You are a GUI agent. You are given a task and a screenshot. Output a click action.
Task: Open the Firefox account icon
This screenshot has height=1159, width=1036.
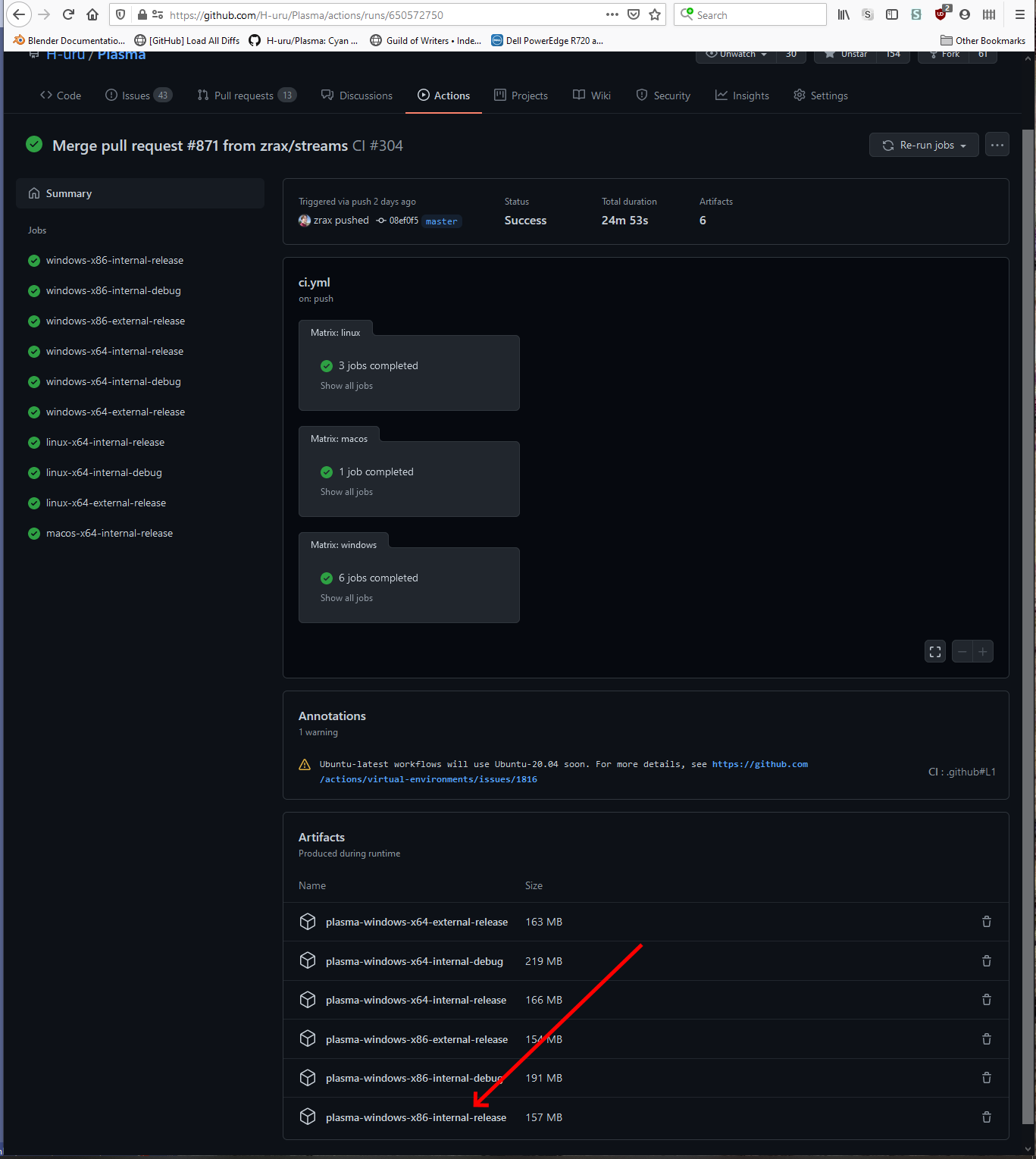point(965,14)
